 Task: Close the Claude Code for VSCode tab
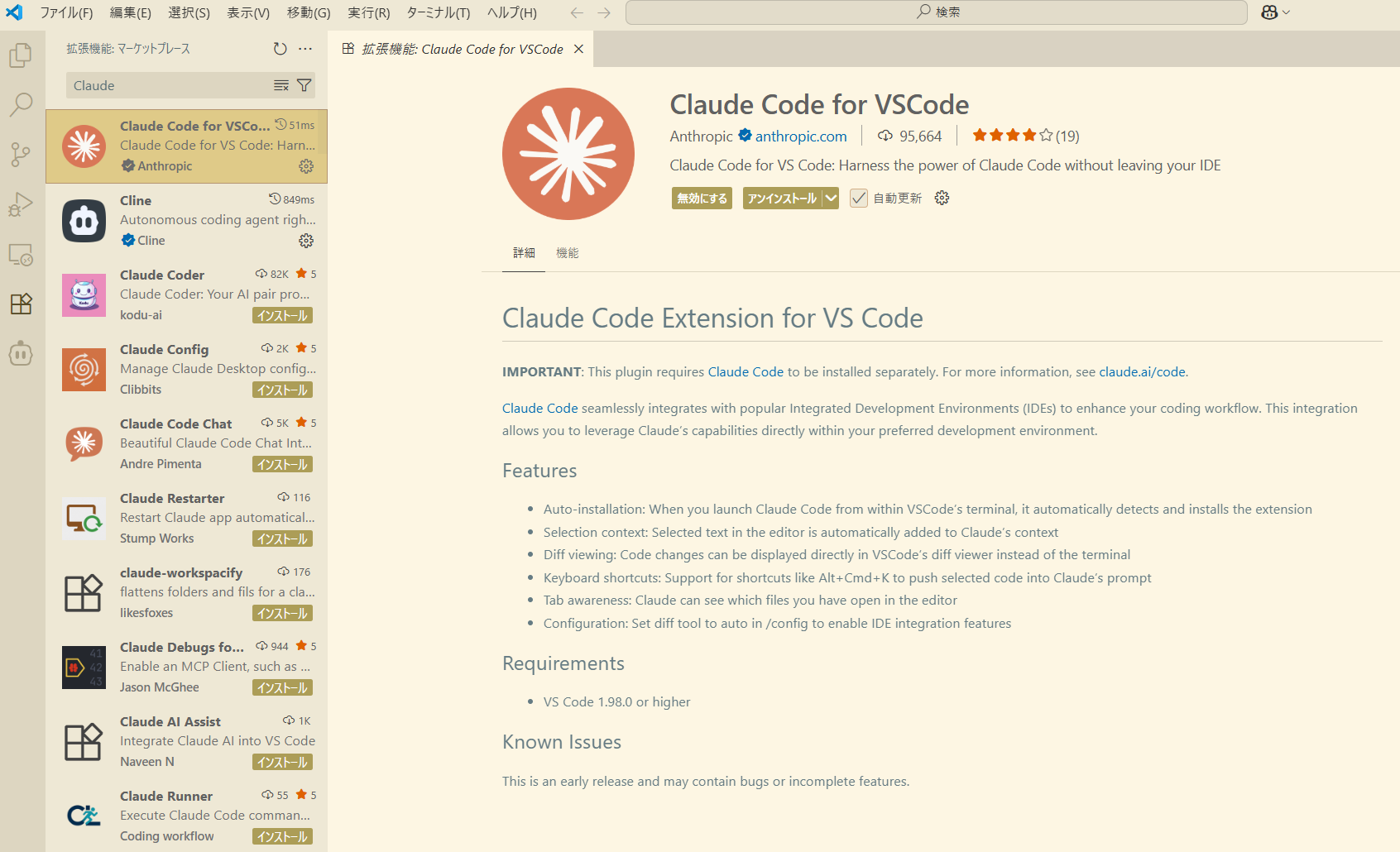point(578,50)
